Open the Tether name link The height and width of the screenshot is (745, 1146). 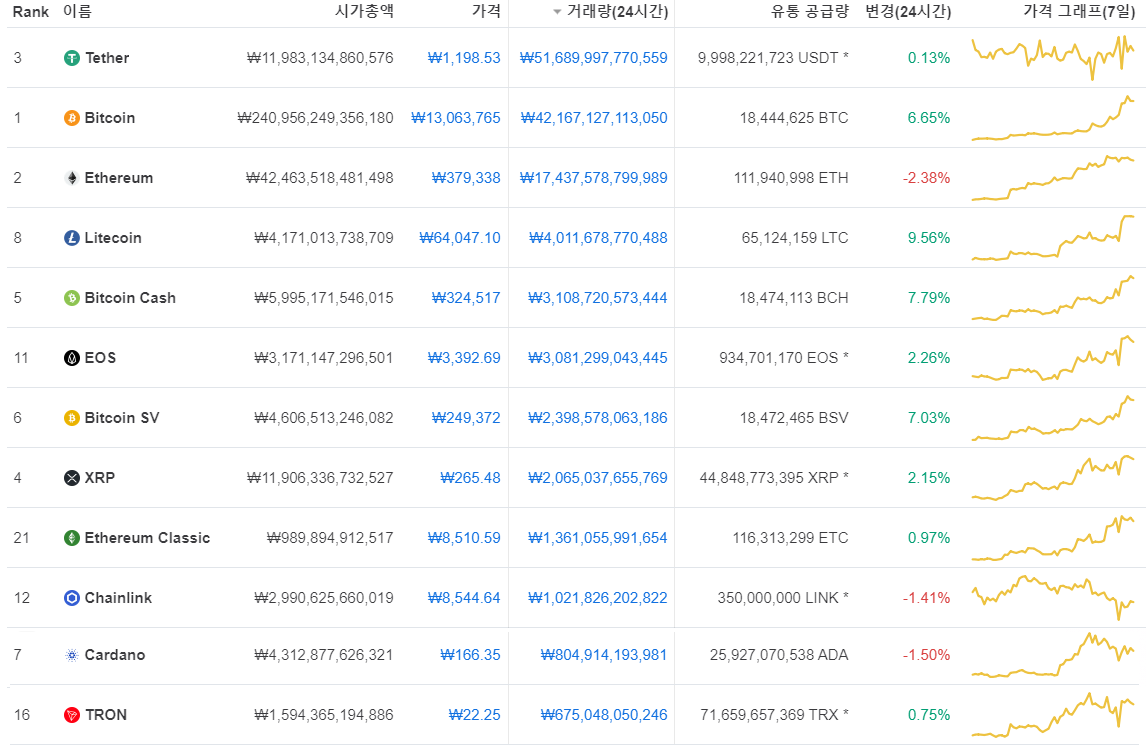coord(107,58)
